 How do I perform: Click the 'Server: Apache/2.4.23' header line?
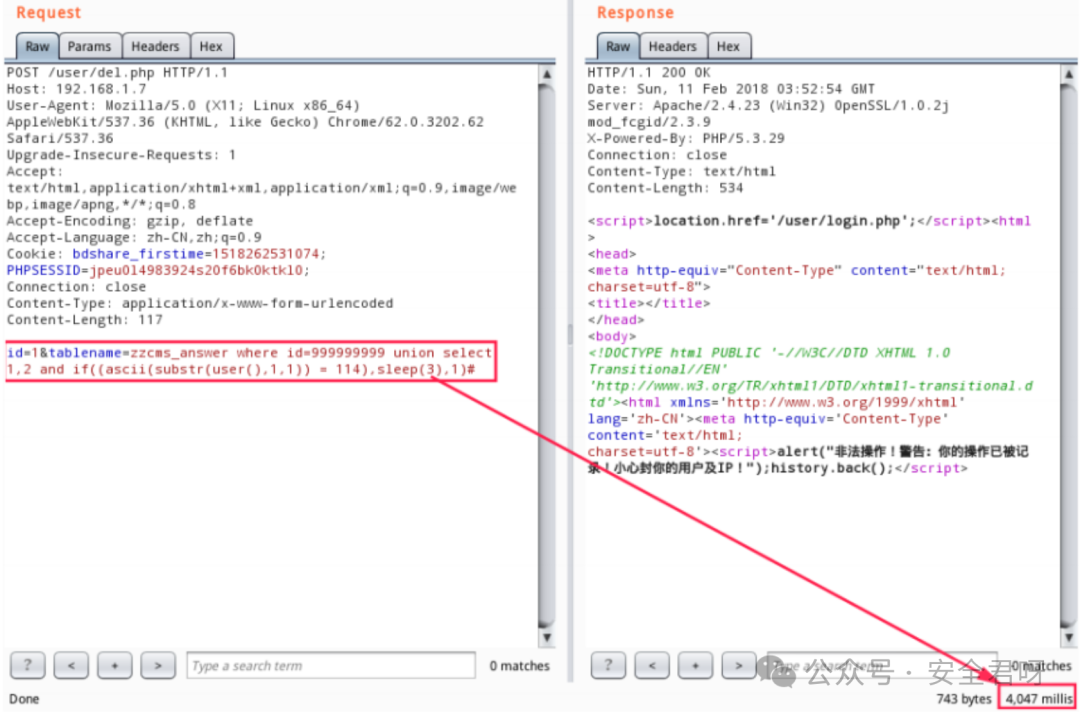768,105
